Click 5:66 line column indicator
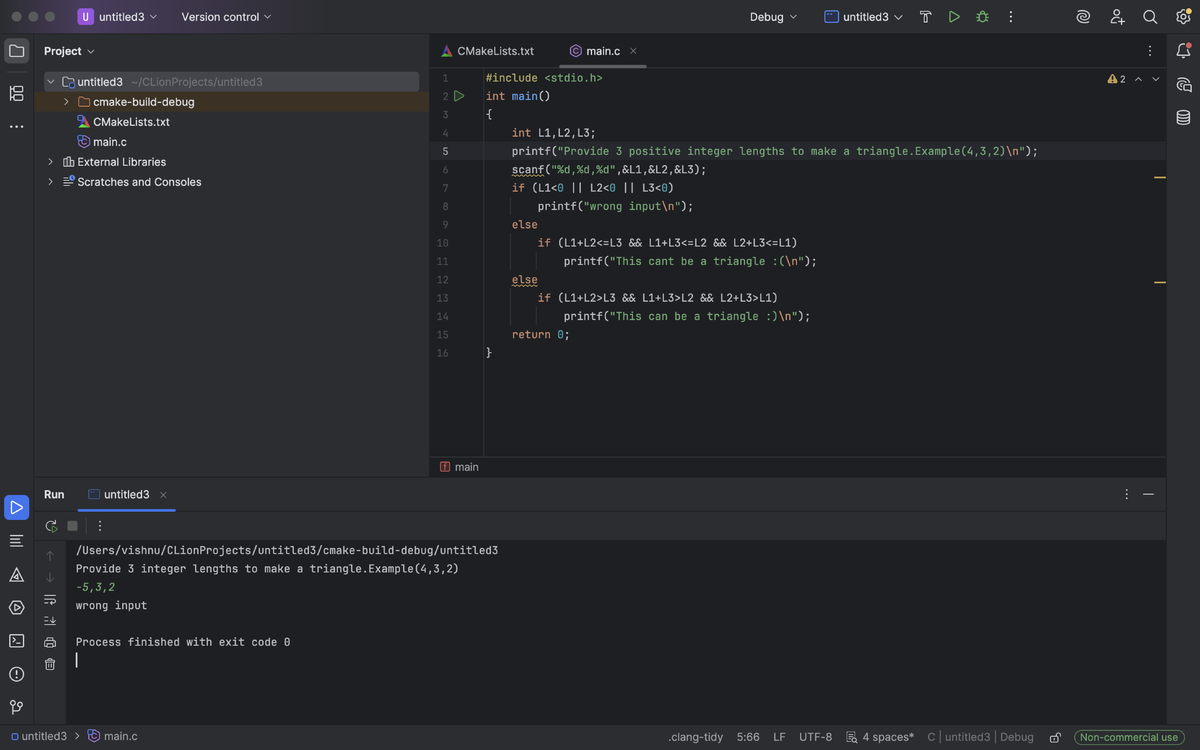 (748, 737)
